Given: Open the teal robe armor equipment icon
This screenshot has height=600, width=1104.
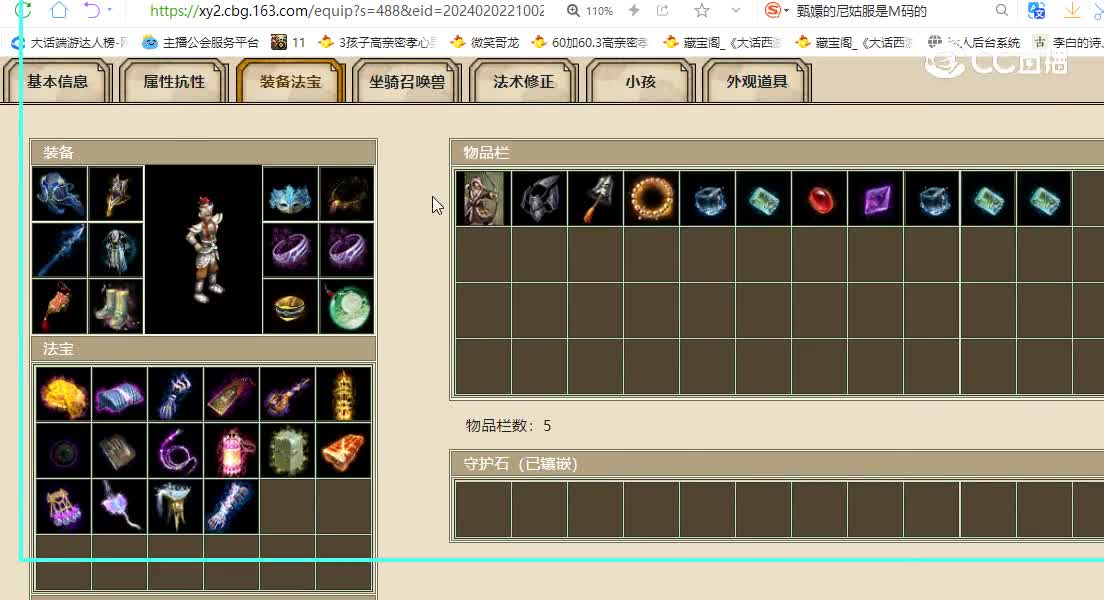Looking at the screenshot, I should pos(116,250).
